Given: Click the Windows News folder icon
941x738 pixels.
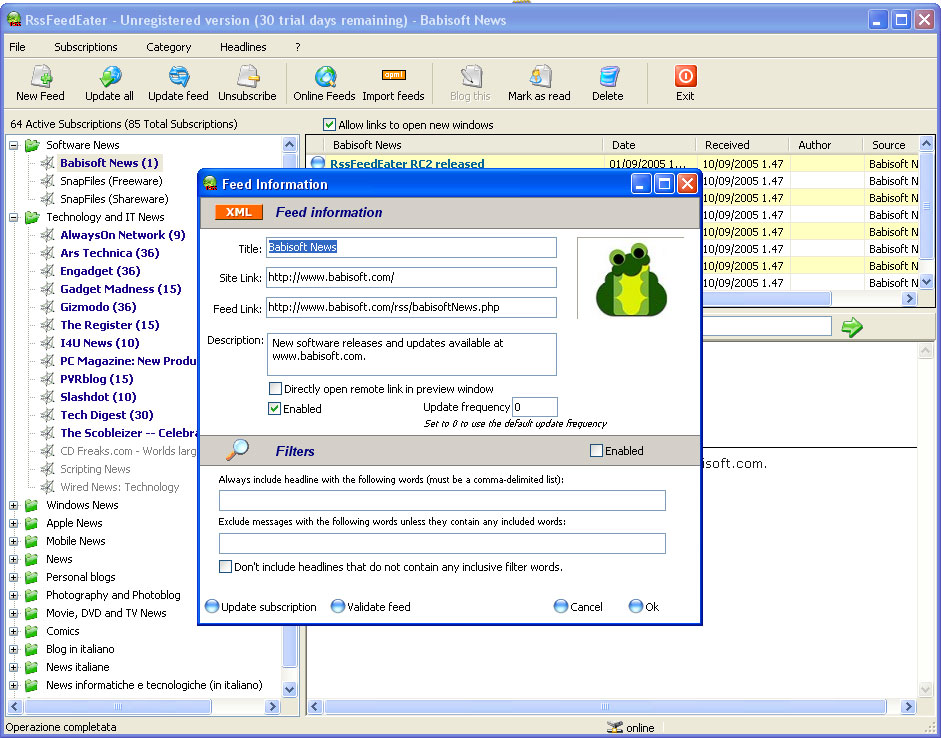Looking at the screenshot, I should pyautogui.click(x=32, y=505).
